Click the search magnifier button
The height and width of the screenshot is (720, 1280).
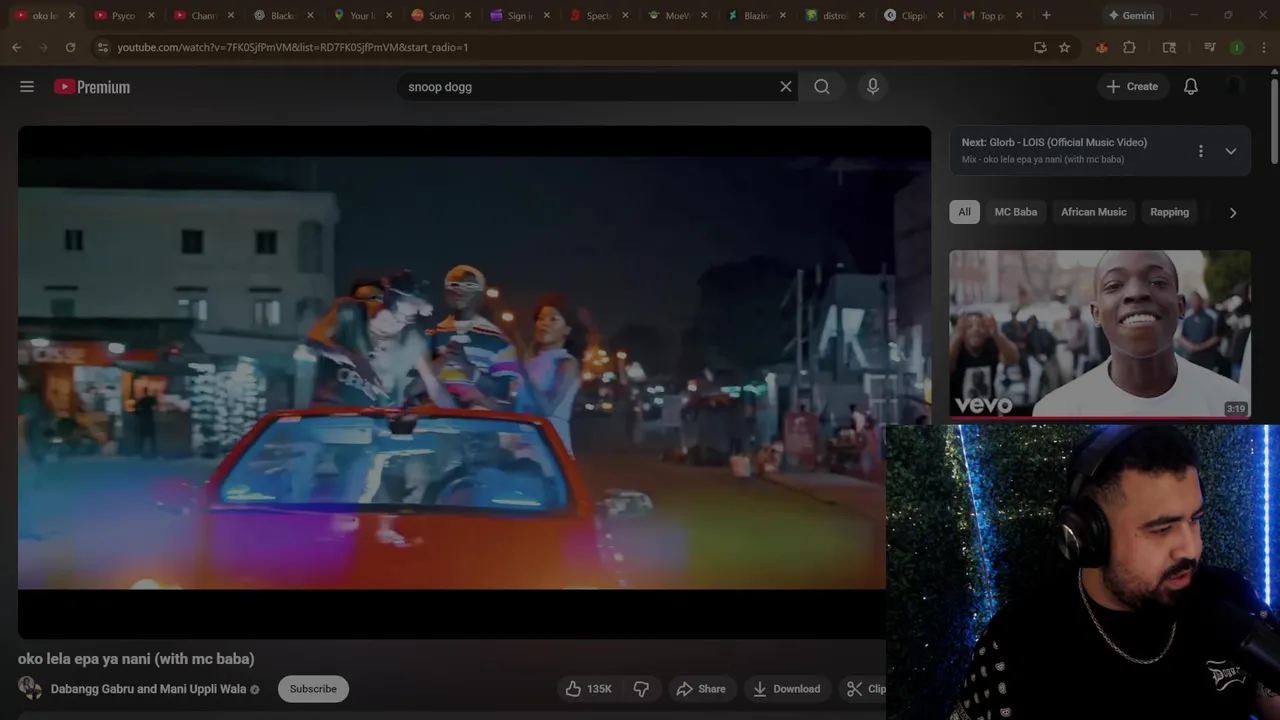point(822,87)
